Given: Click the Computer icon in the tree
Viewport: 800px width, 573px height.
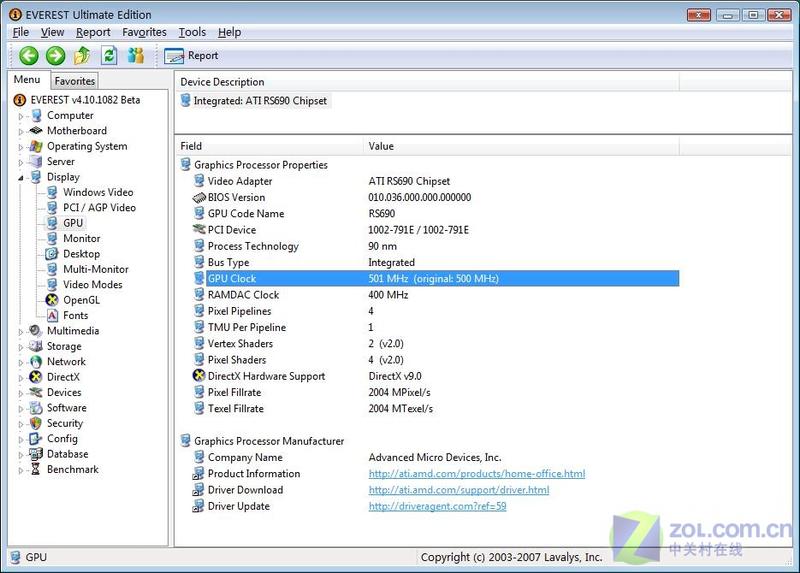Looking at the screenshot, I should 36,116.
